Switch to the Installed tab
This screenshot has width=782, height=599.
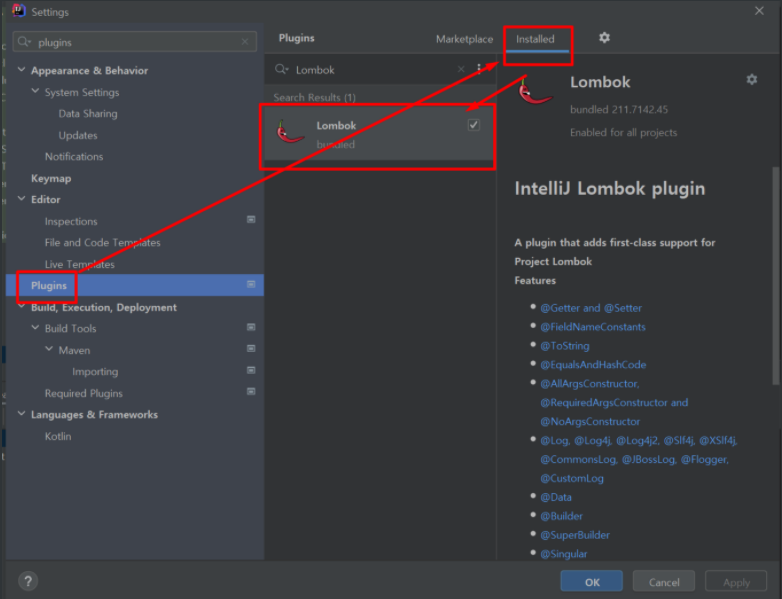[x=535, y=39]
